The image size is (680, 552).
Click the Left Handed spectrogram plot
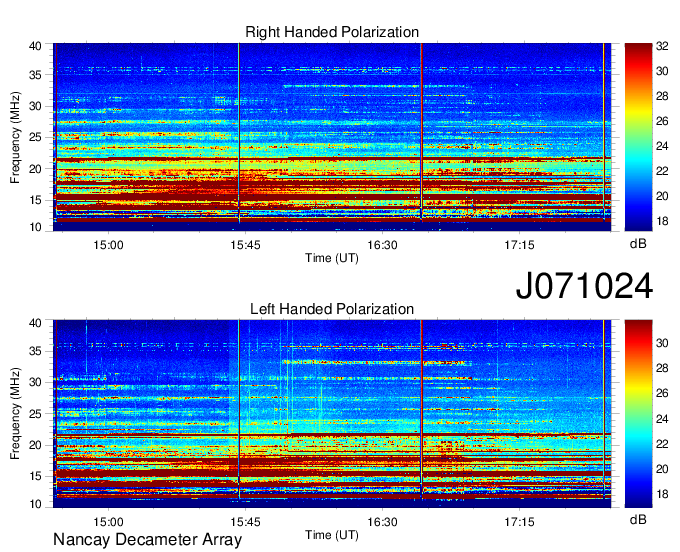pos(332,414)
